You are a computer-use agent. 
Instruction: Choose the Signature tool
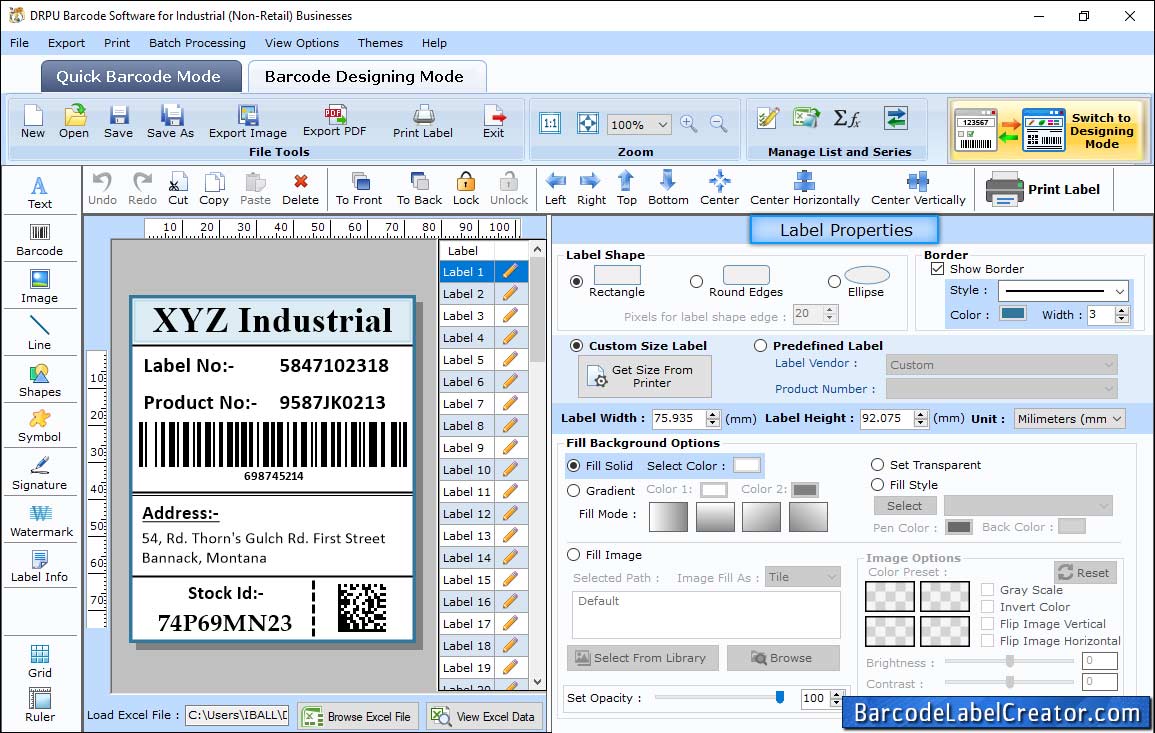[x=40, y=473]
